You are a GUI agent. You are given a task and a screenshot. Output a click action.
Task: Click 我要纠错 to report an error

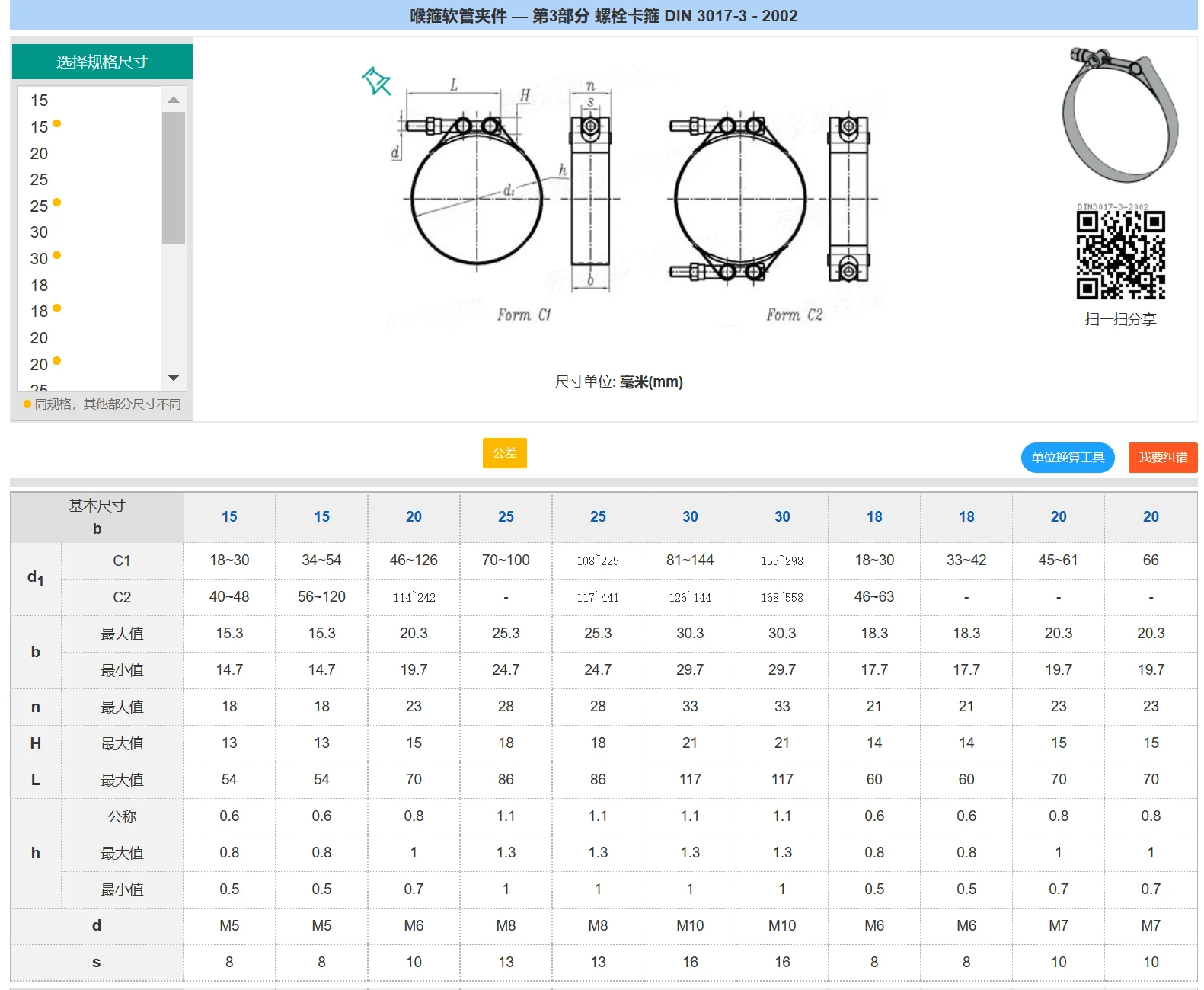coord(1162,458)
